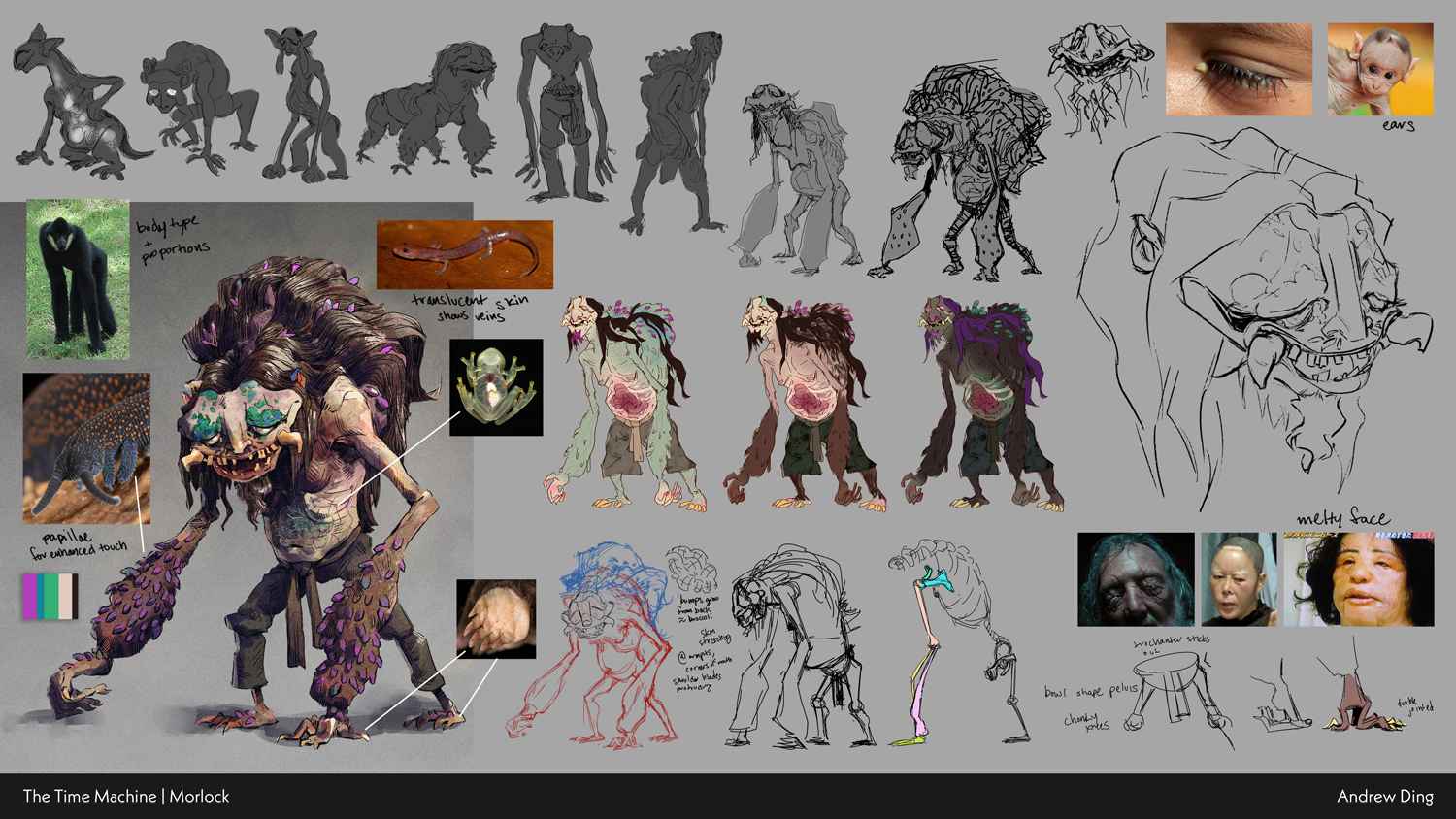This screenshot has width=1456, height=819.
Task: Select the purple-haired Morlock color variant
Action: tap(982, 403)
